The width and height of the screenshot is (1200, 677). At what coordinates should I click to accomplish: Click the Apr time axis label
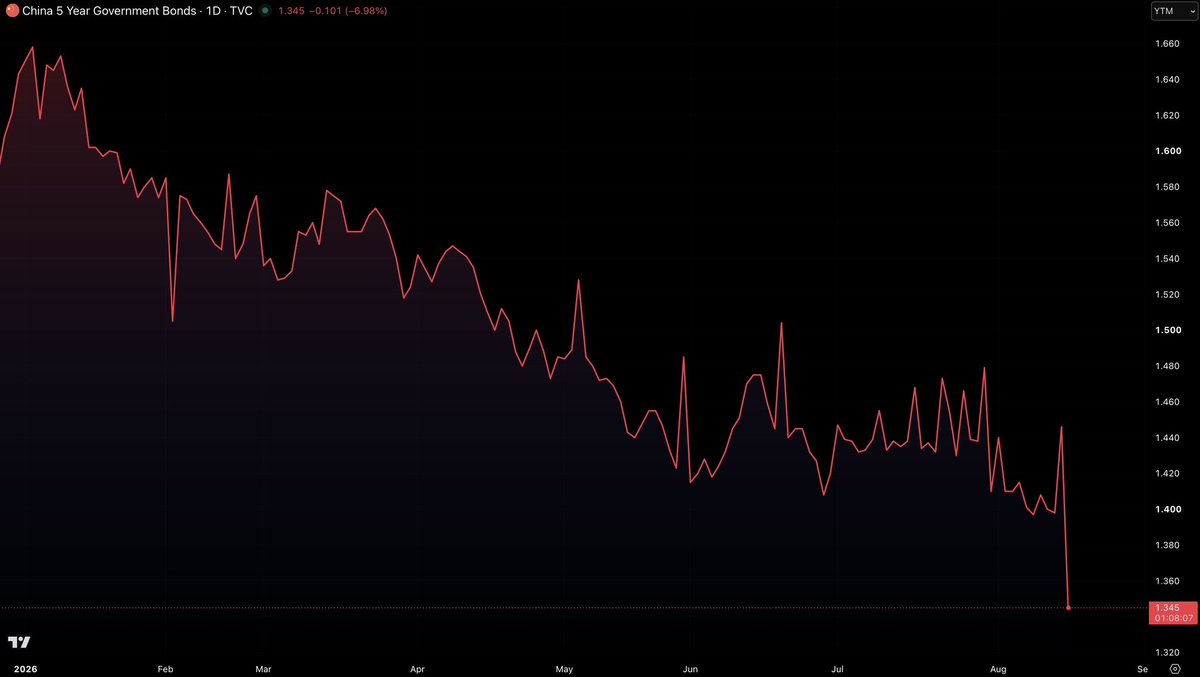click(417, 667)
